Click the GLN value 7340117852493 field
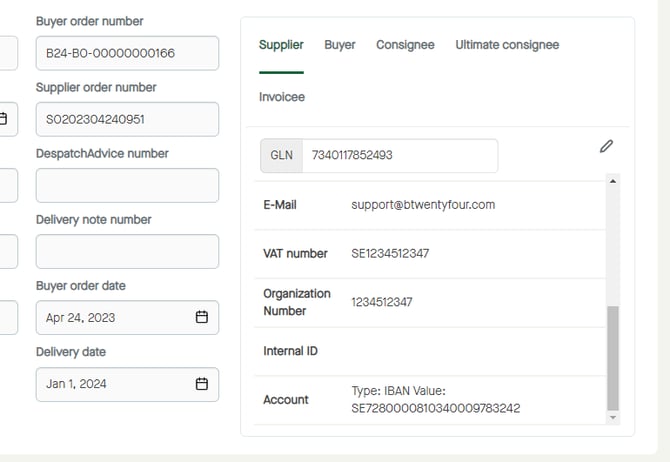This screenshot has width=670, height=462. [x=400, y=156]
